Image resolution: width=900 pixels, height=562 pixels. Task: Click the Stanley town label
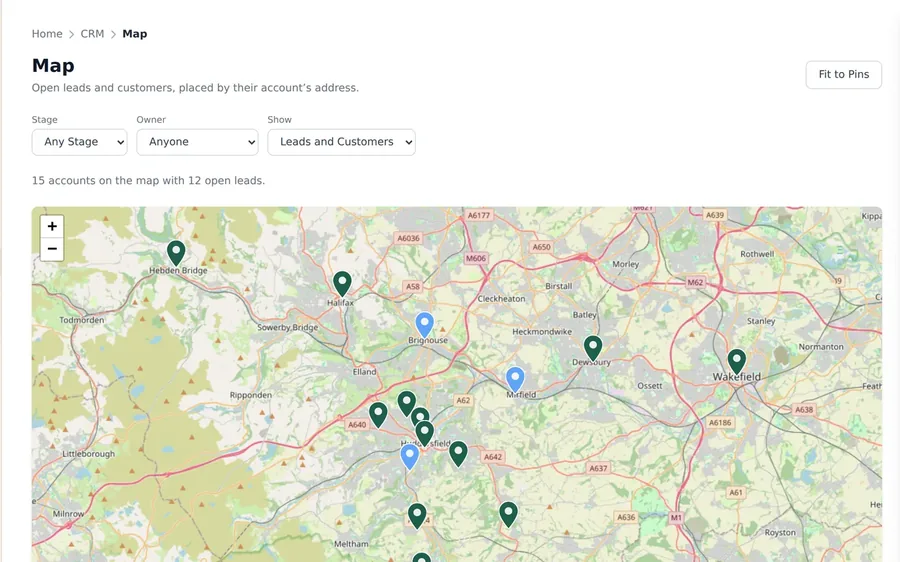[x=761, y=321]
